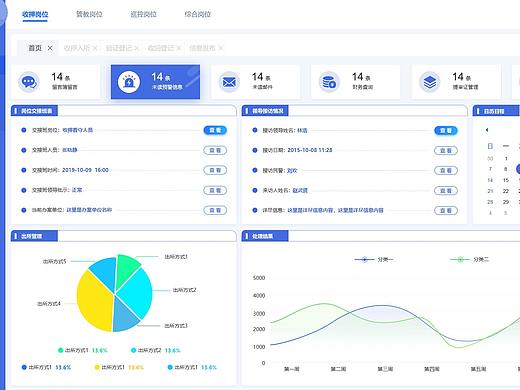This screenshot has height=390, width=520.
Task: Toggle cyan 出所方式2 legend item 13.6%
Action: 156,350
